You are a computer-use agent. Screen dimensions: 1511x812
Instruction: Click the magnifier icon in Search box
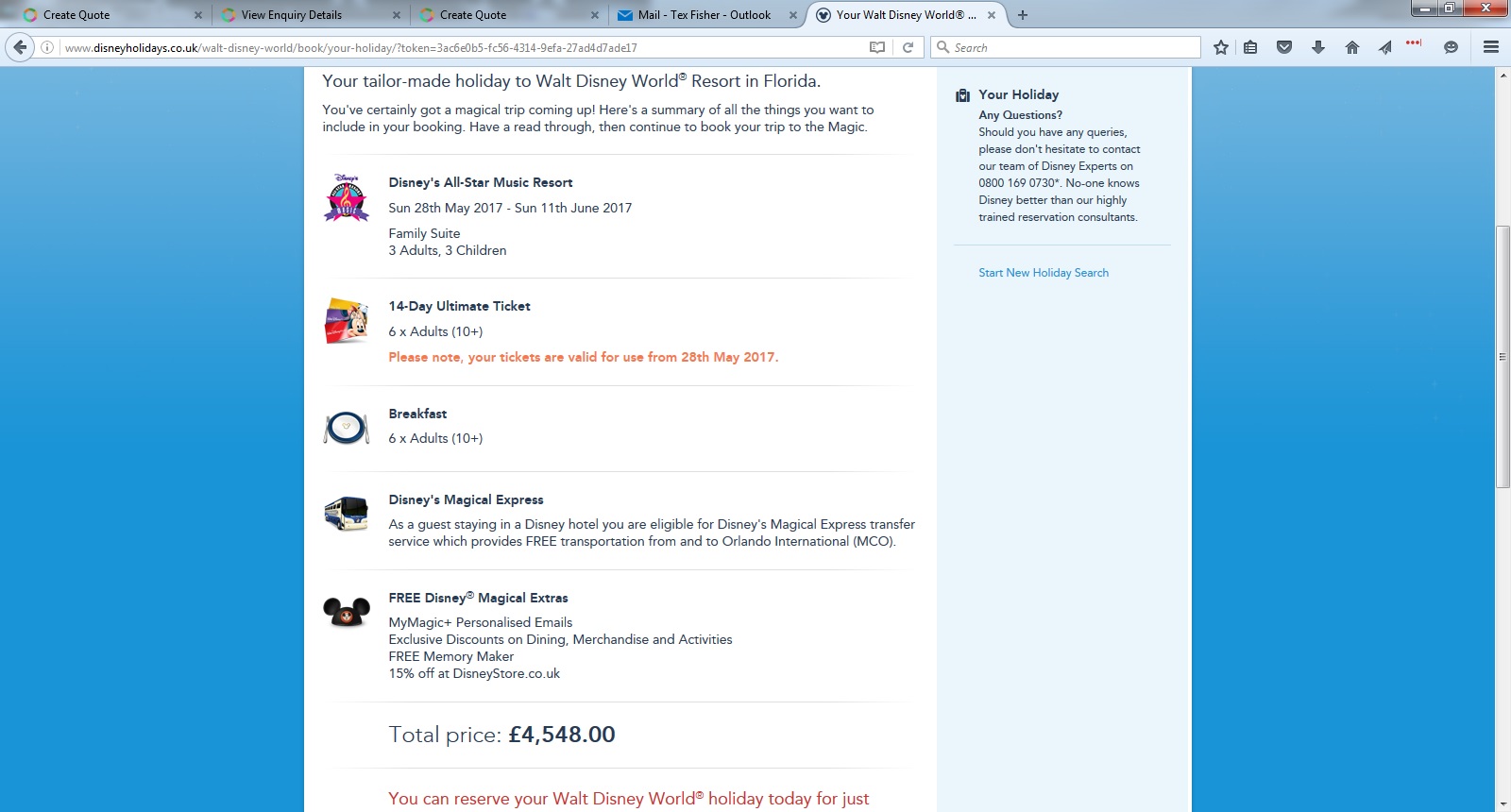pos(942,47)
